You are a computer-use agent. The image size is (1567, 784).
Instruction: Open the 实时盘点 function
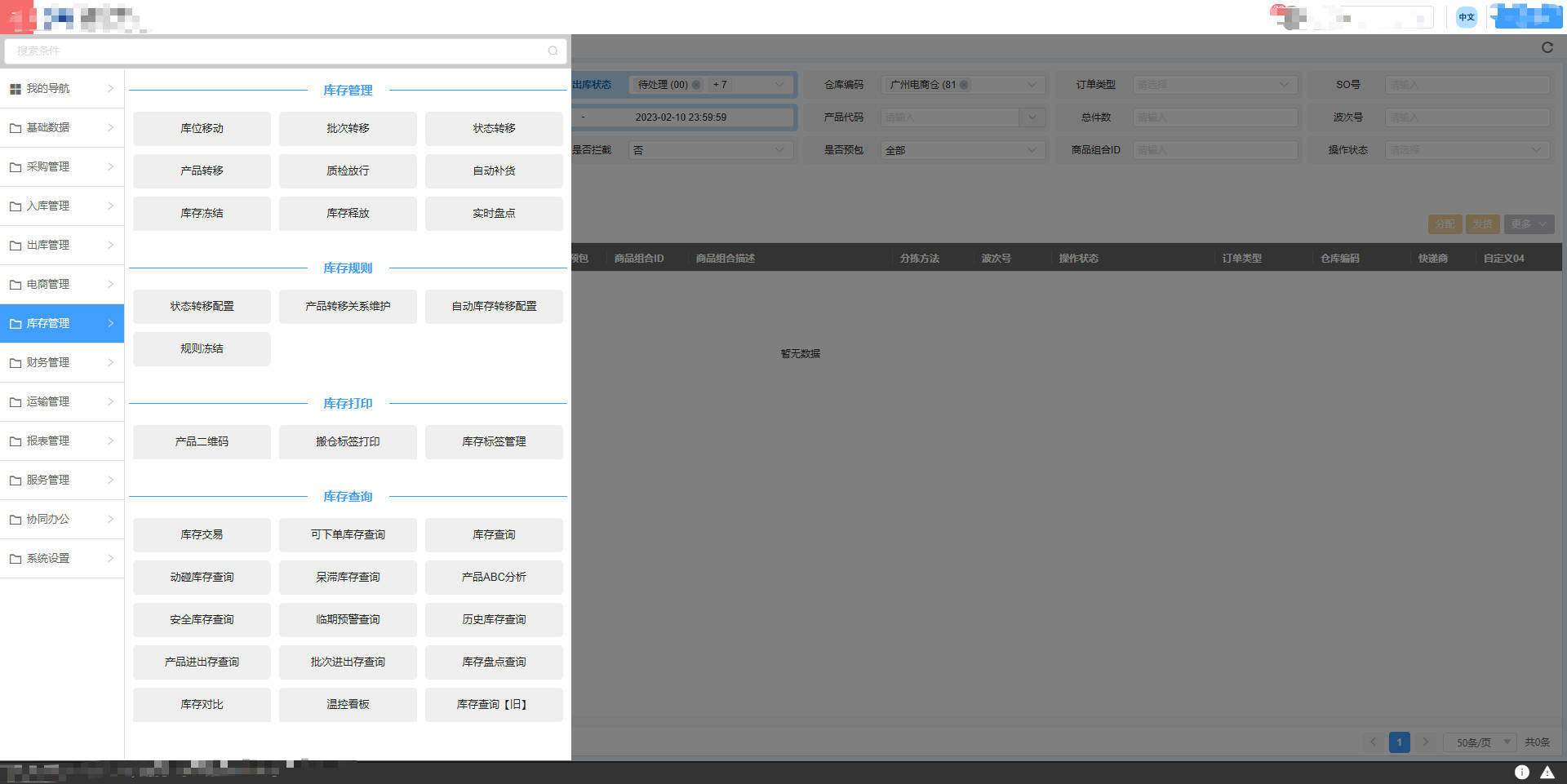point(494,214)
